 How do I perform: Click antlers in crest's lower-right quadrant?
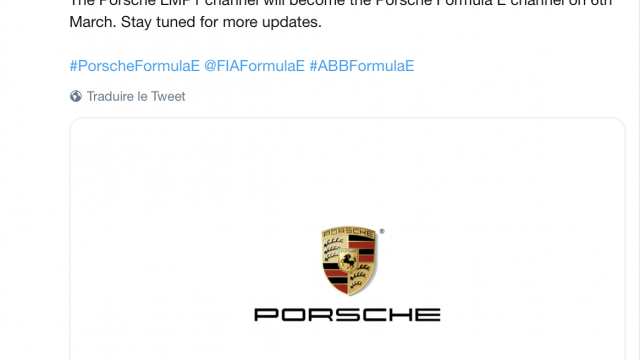coord(361,275)
